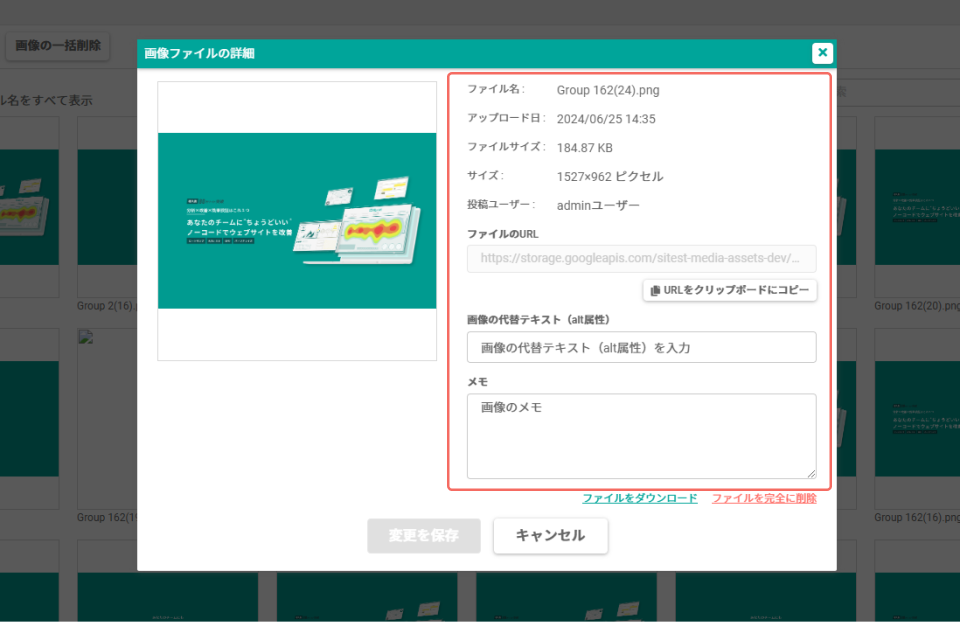Click the large image preview in dialog
The height and width of the screenshot is (622, 960).
tap(297, 220)
